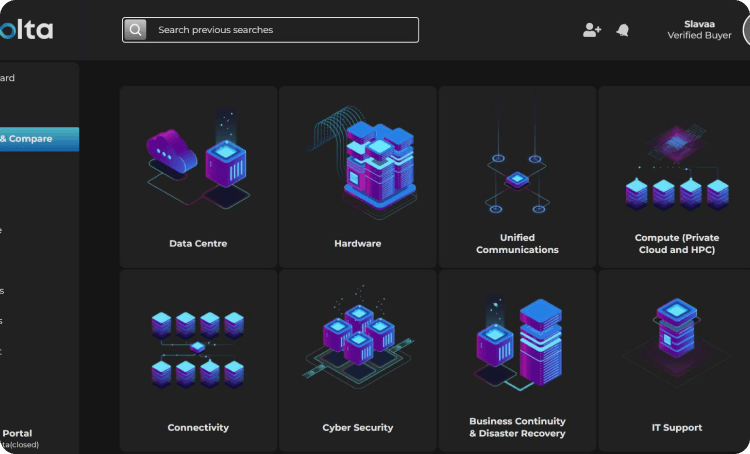Screen dimensions: 750x454
Task: Click the 'Cyber Security' text label
Action: [358, 427]
